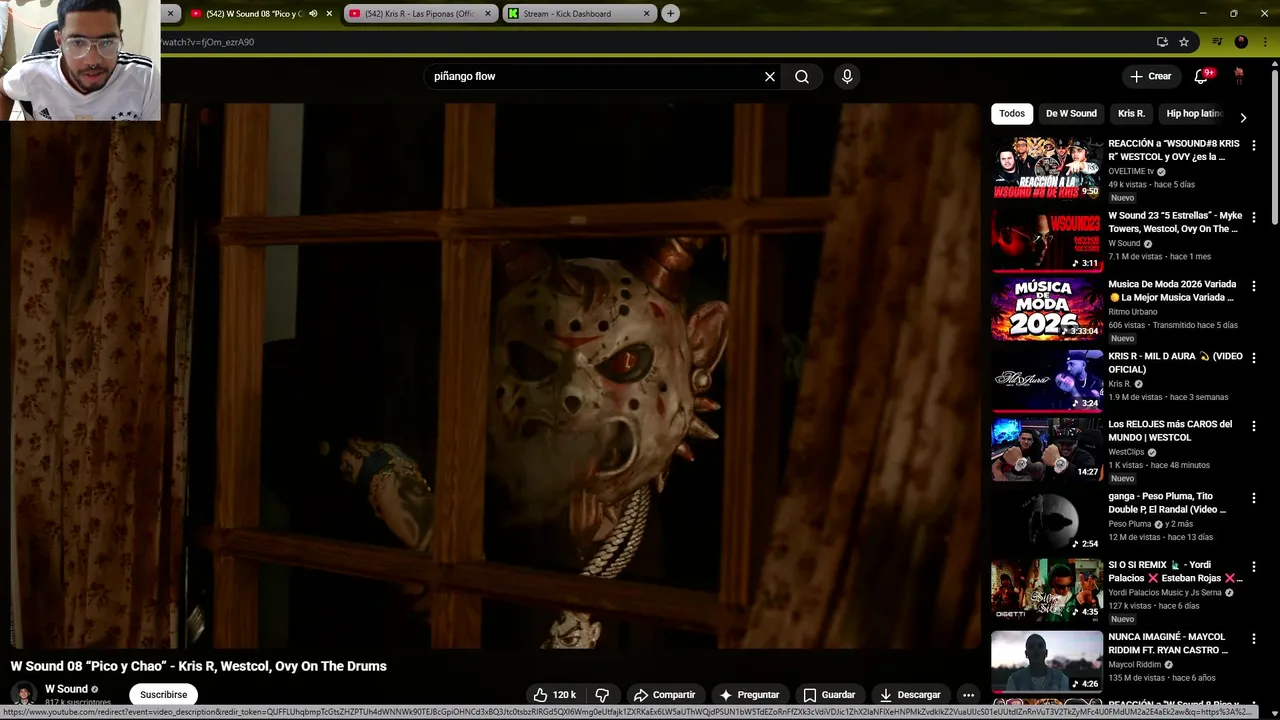Pause the video by clicking the player
Image resolution: width=1280 pixels, height=720 pixels.
point(495,375)
